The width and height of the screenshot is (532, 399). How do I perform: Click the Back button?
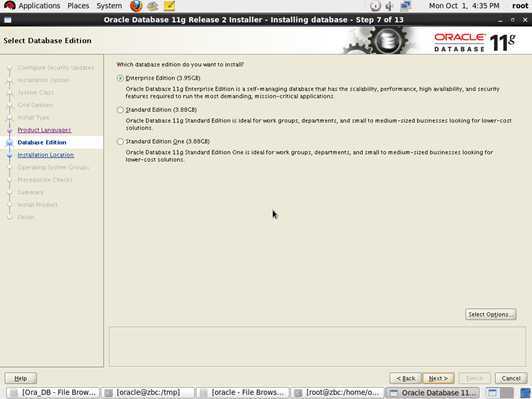[405, 378]
